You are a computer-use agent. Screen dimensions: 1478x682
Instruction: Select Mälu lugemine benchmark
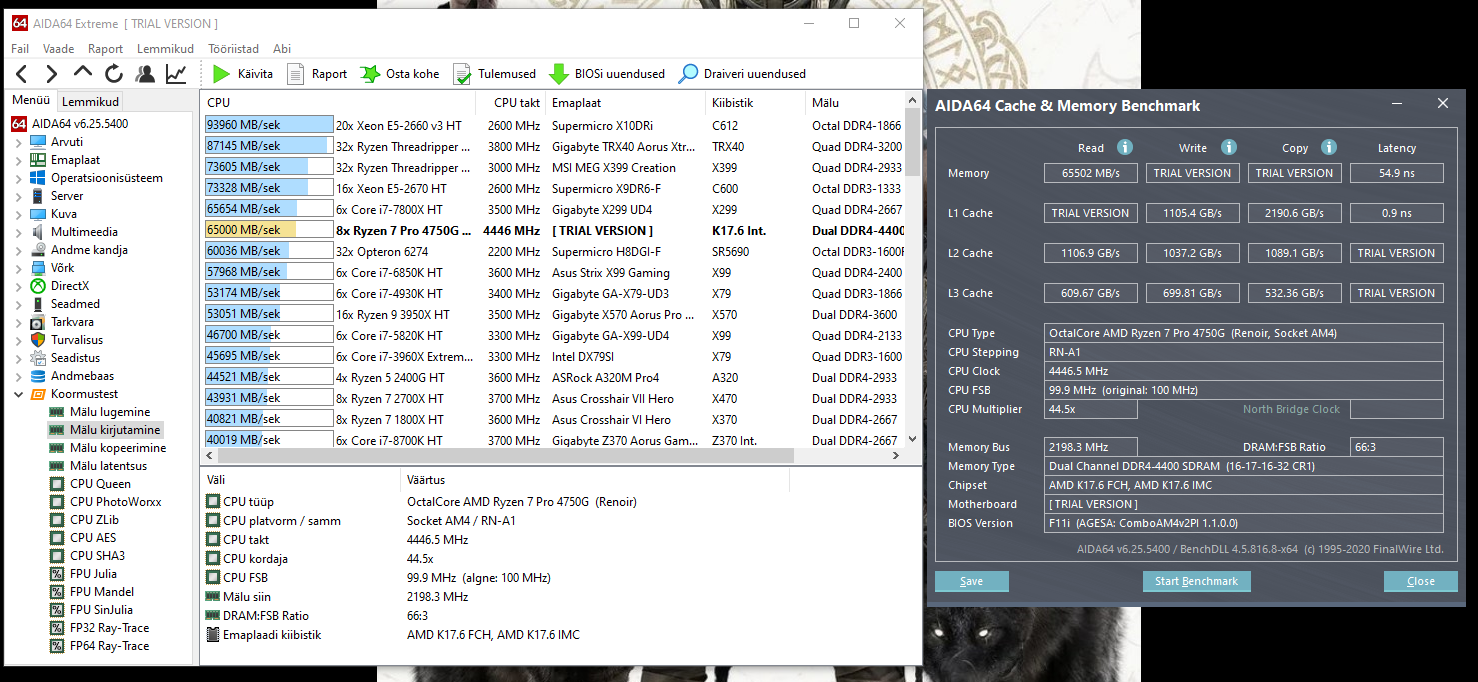coord(110,412)
